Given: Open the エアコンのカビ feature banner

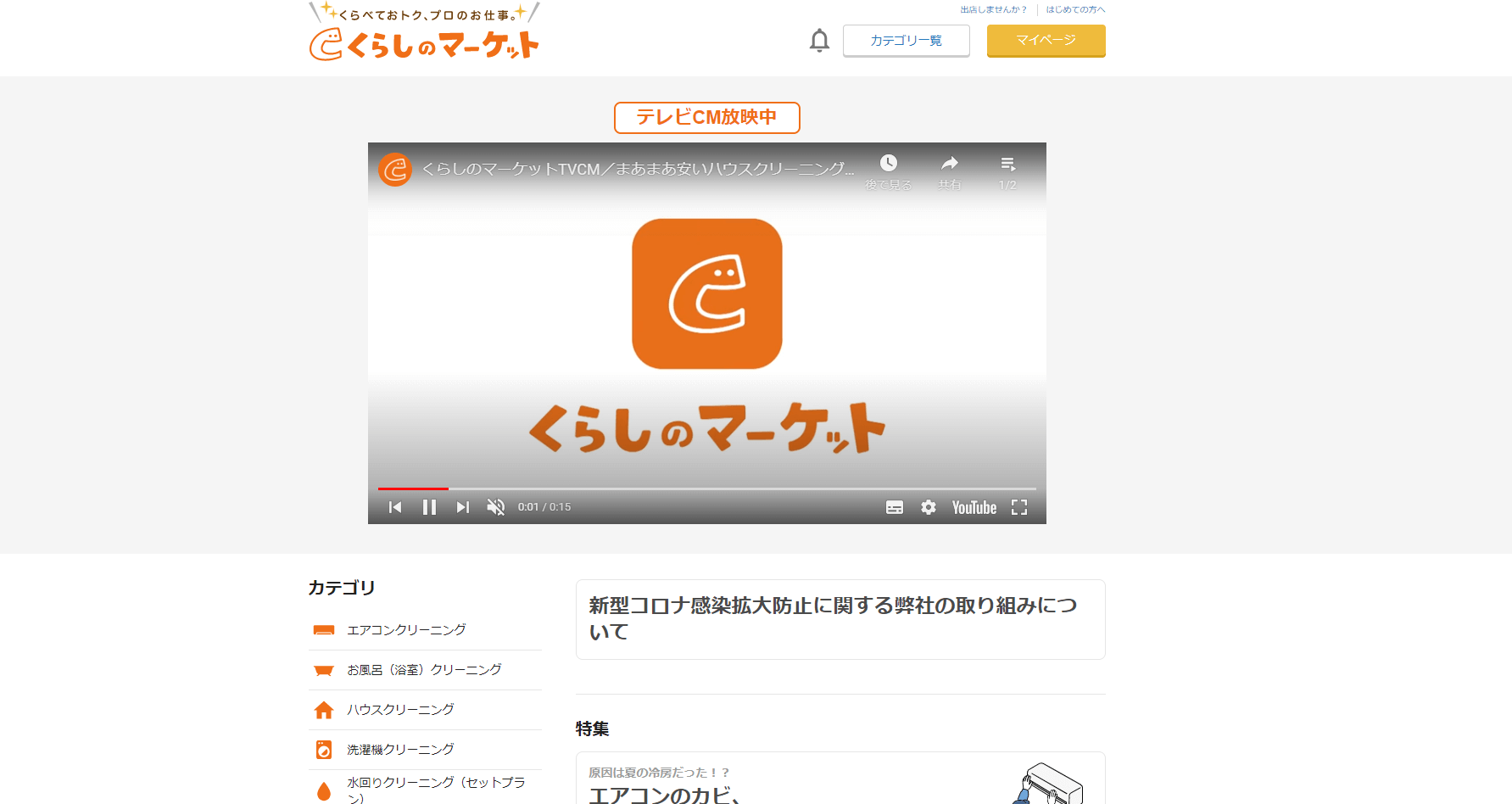Looking at the screenshot, I should tap(840, 778).
